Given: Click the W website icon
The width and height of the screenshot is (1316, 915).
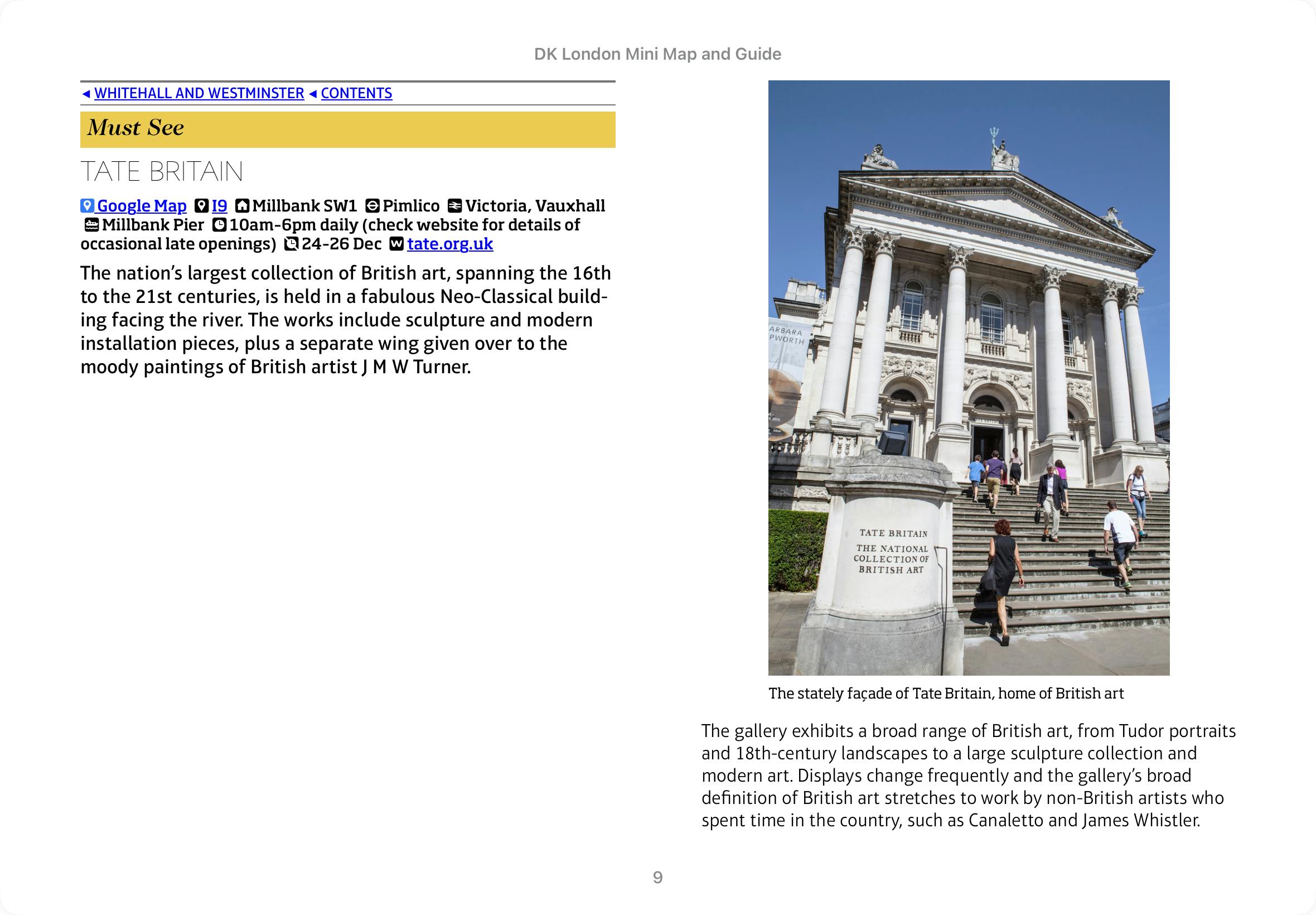Looking at the screenshot, I should point(396,244).
